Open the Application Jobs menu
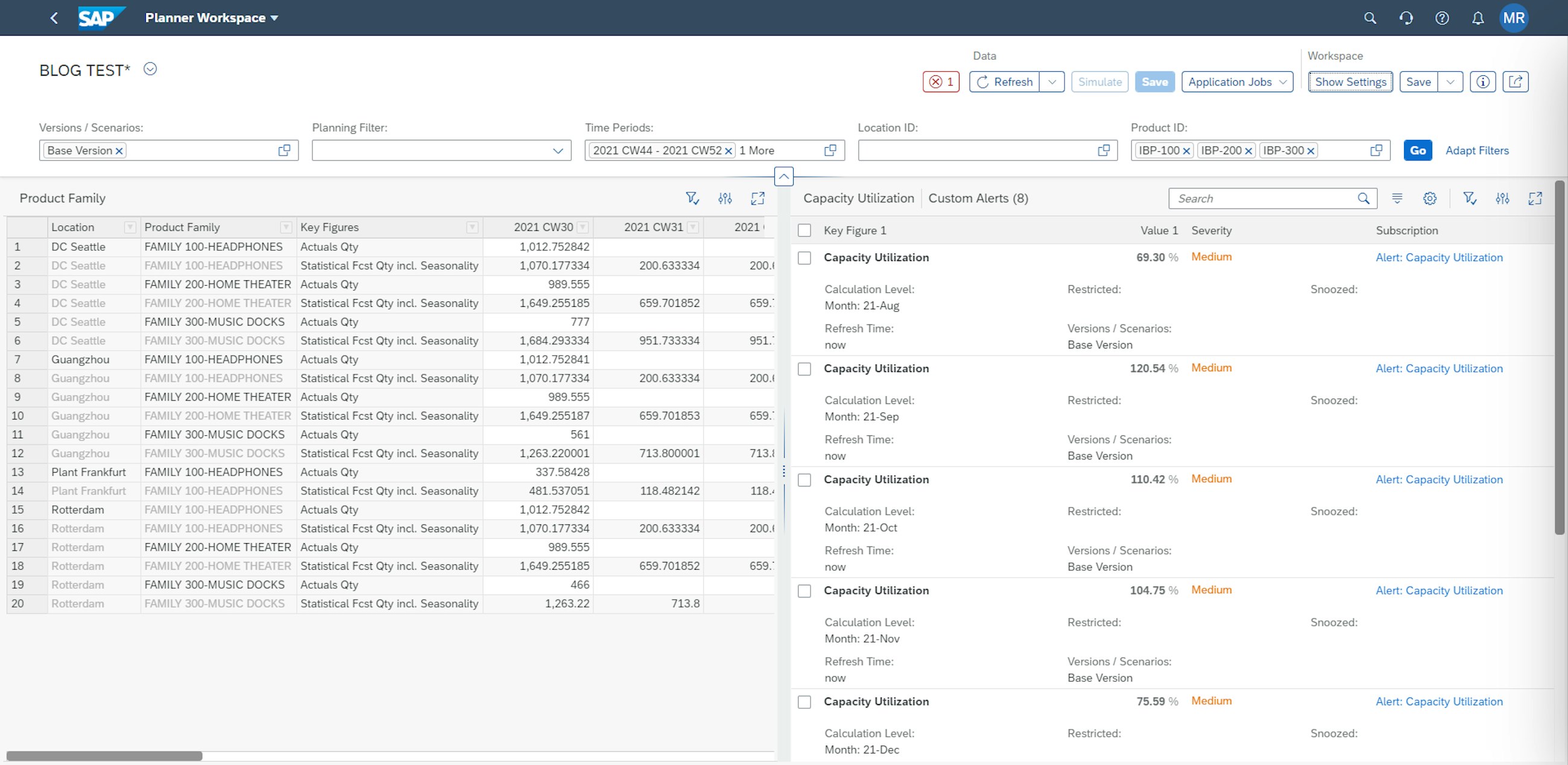 [1236, 81]
